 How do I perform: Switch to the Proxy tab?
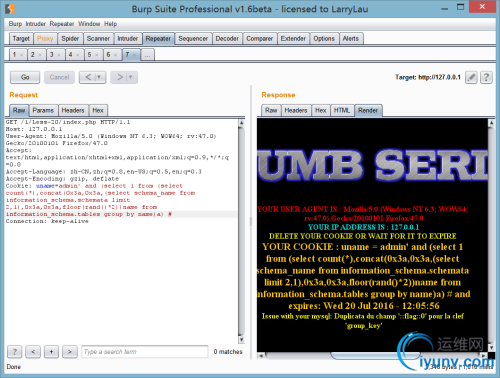click(x=45, y=39)
